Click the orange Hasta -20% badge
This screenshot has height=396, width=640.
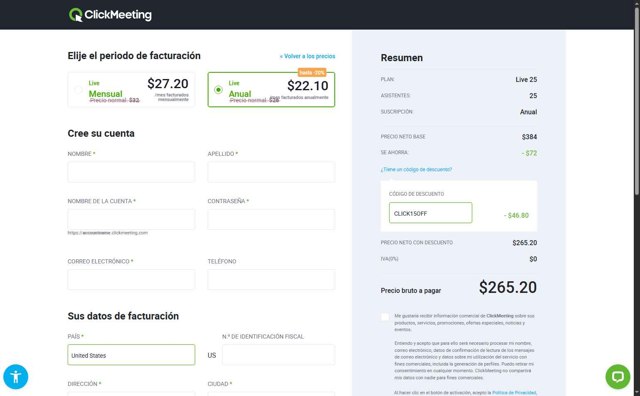pyautogui.click(x=312, y=73)
